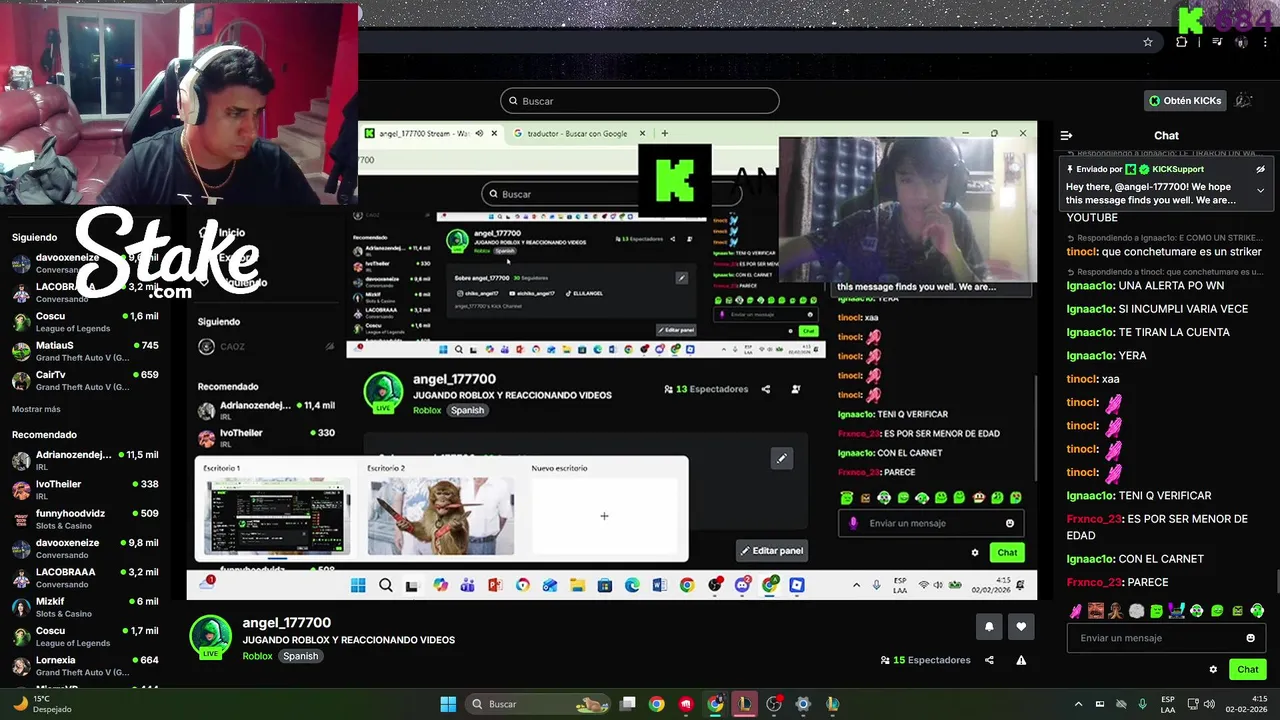
Task: Open the emoji picker in message box
Action: 1250,638
